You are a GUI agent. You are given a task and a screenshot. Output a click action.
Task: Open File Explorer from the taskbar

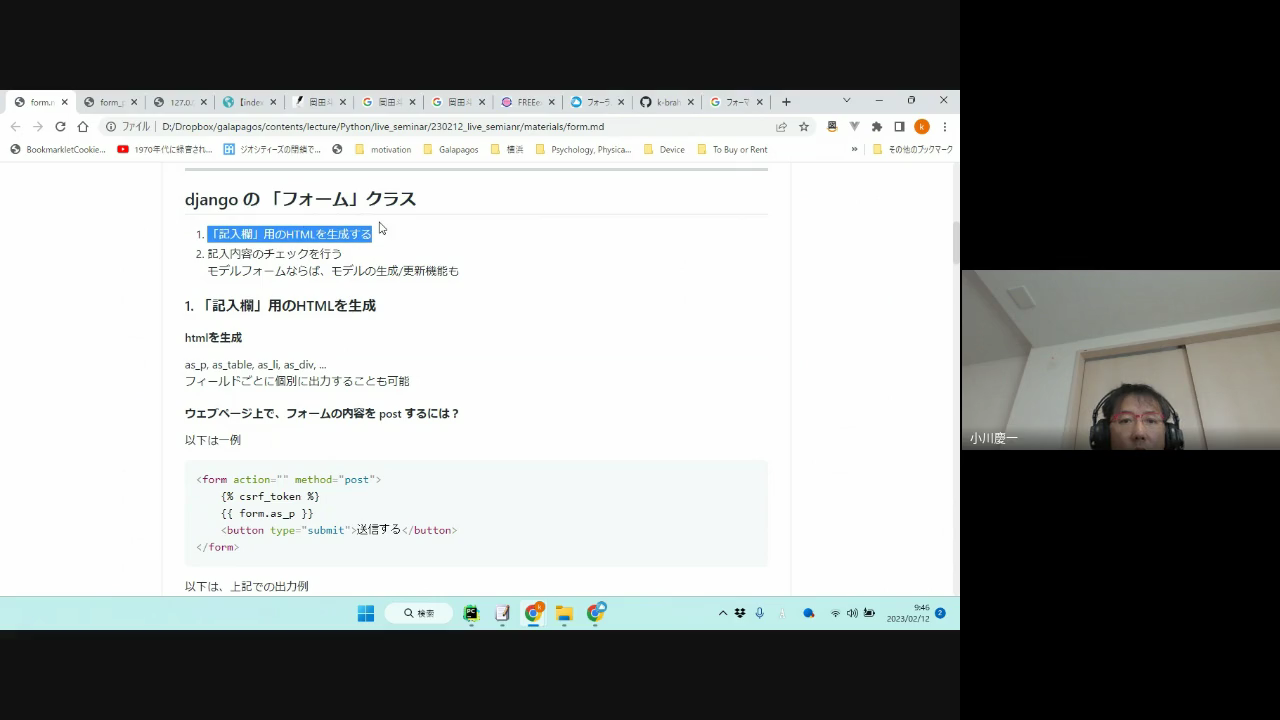tap(564, 613)
